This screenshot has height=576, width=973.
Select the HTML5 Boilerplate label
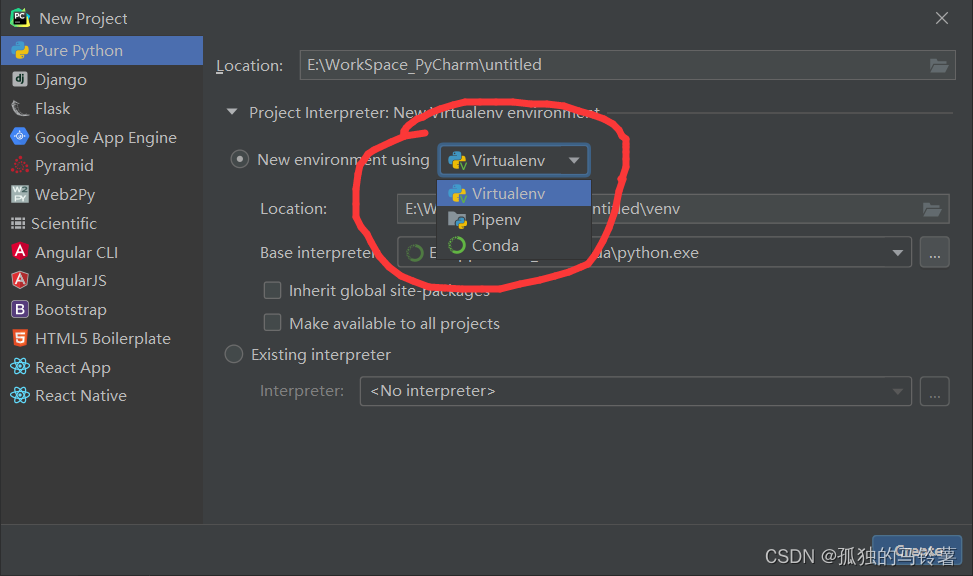103,338
